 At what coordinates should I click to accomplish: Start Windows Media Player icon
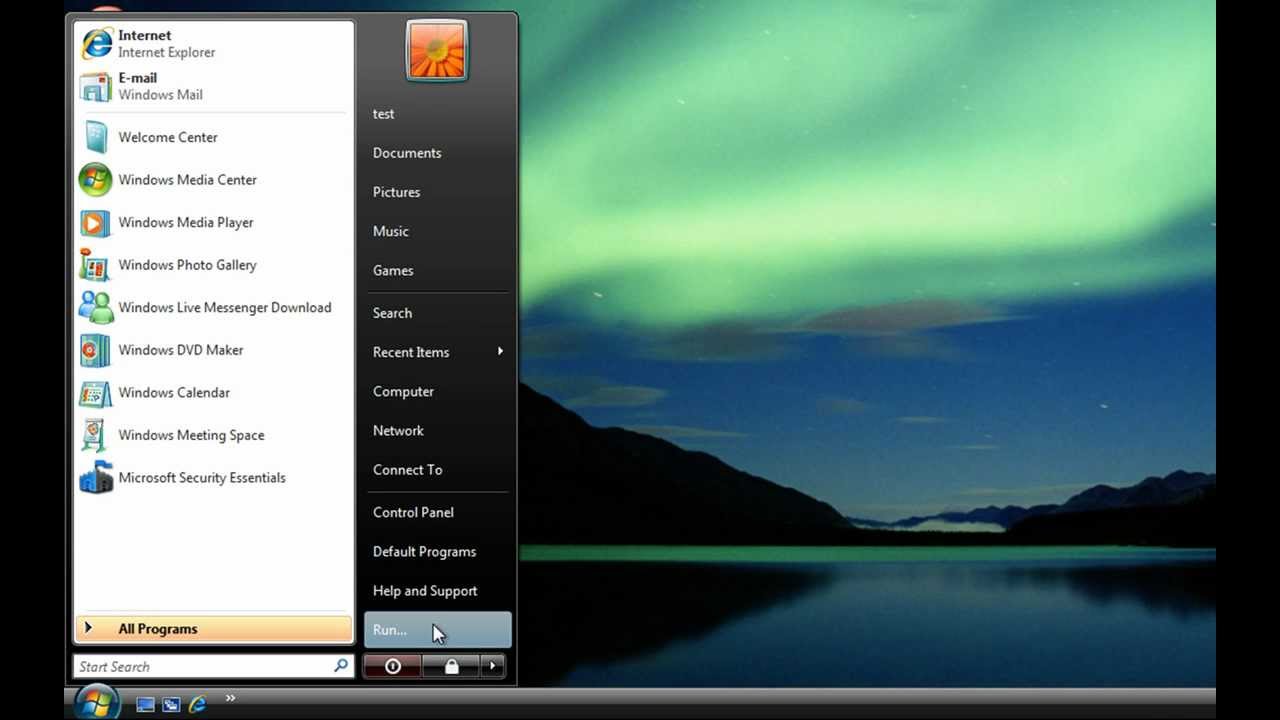[x=96, y=222]
